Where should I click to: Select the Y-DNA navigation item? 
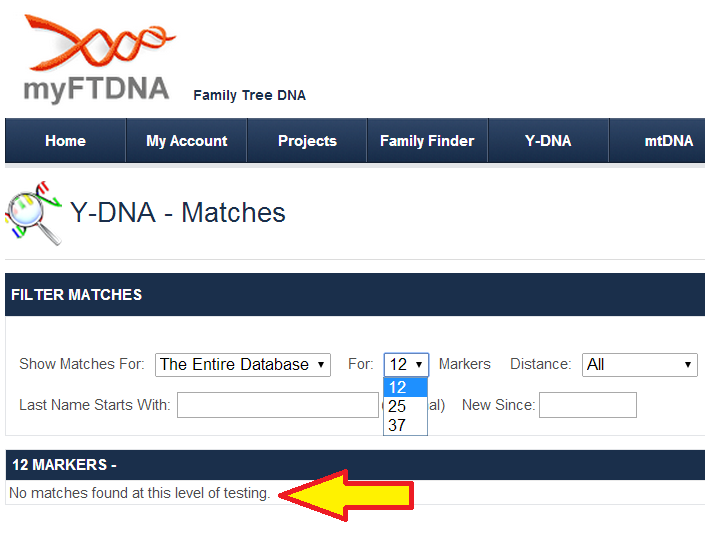tap(548, 141)
